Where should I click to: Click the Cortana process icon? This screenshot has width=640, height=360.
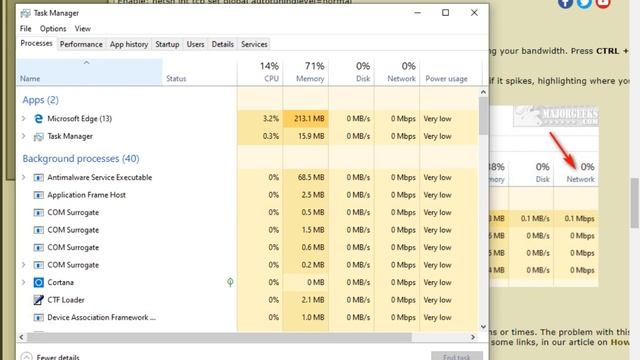(38, 282)
